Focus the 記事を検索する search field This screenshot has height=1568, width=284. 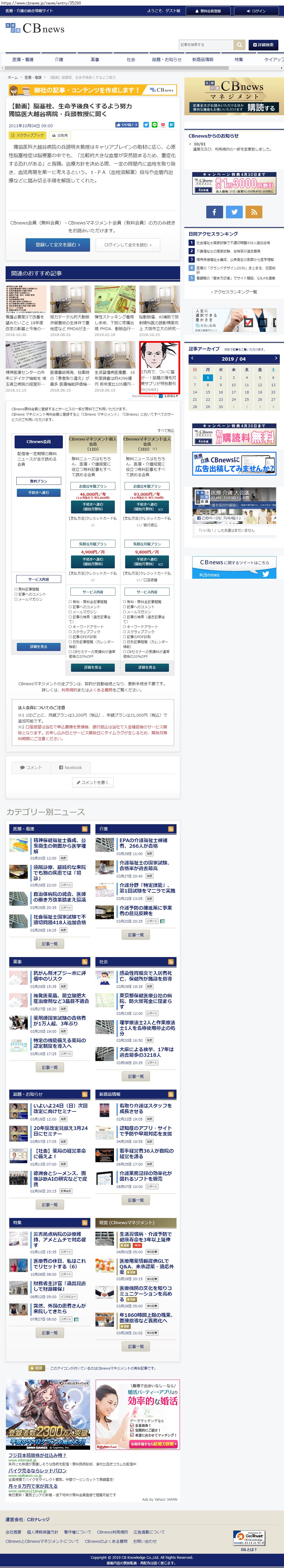(x=206, y=45)
